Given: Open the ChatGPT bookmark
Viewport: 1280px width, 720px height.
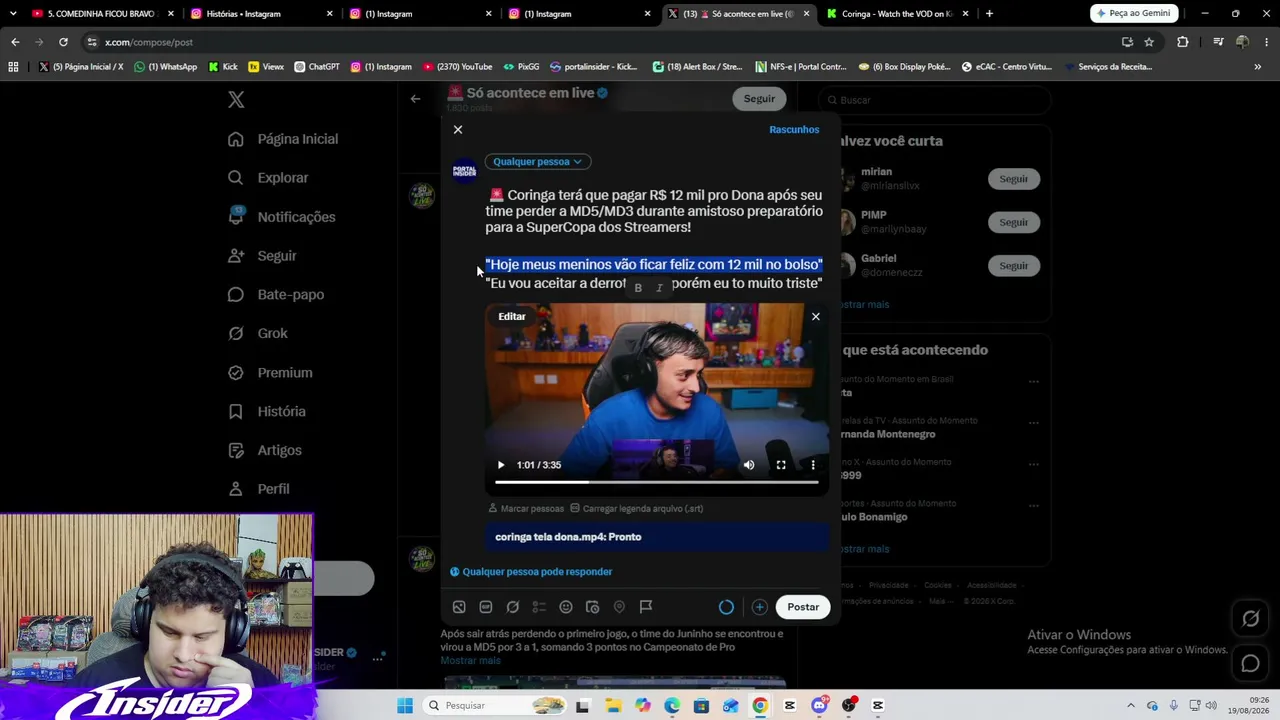Looking at the screenshot, I should coord(317,67).
